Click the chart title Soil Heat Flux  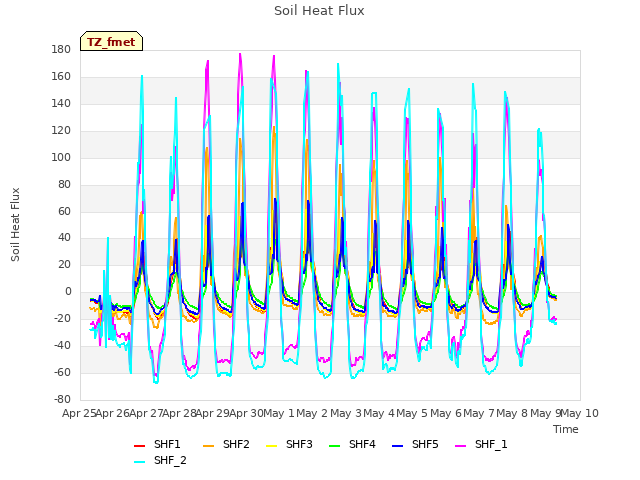click(319, 11)
